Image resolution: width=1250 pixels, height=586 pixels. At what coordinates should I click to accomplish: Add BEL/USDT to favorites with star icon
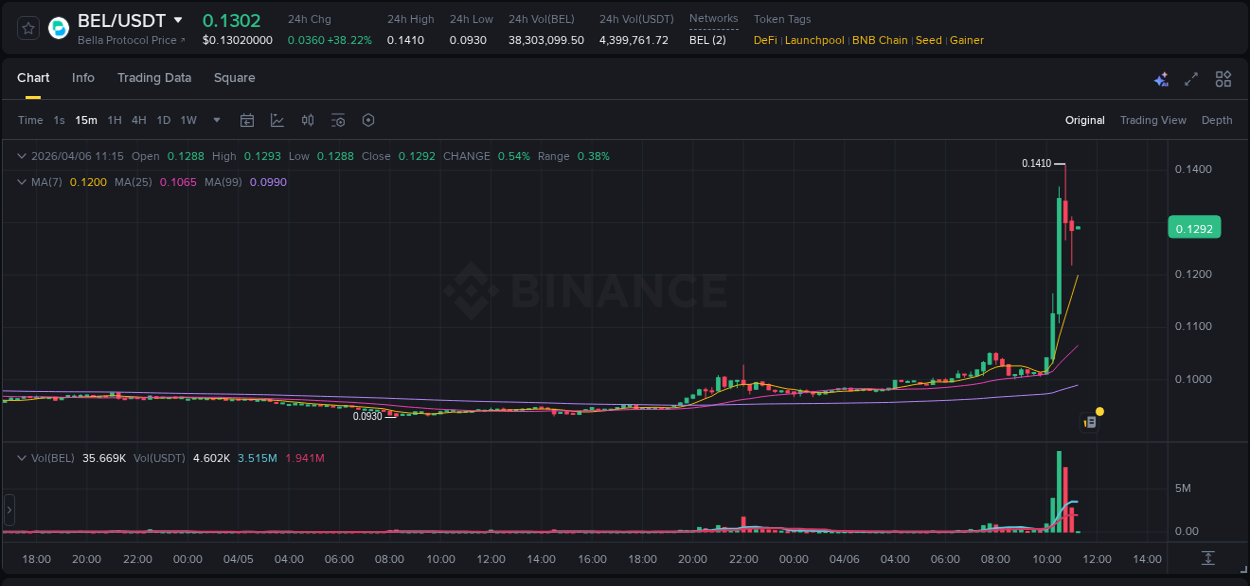[x=28, y=28]
